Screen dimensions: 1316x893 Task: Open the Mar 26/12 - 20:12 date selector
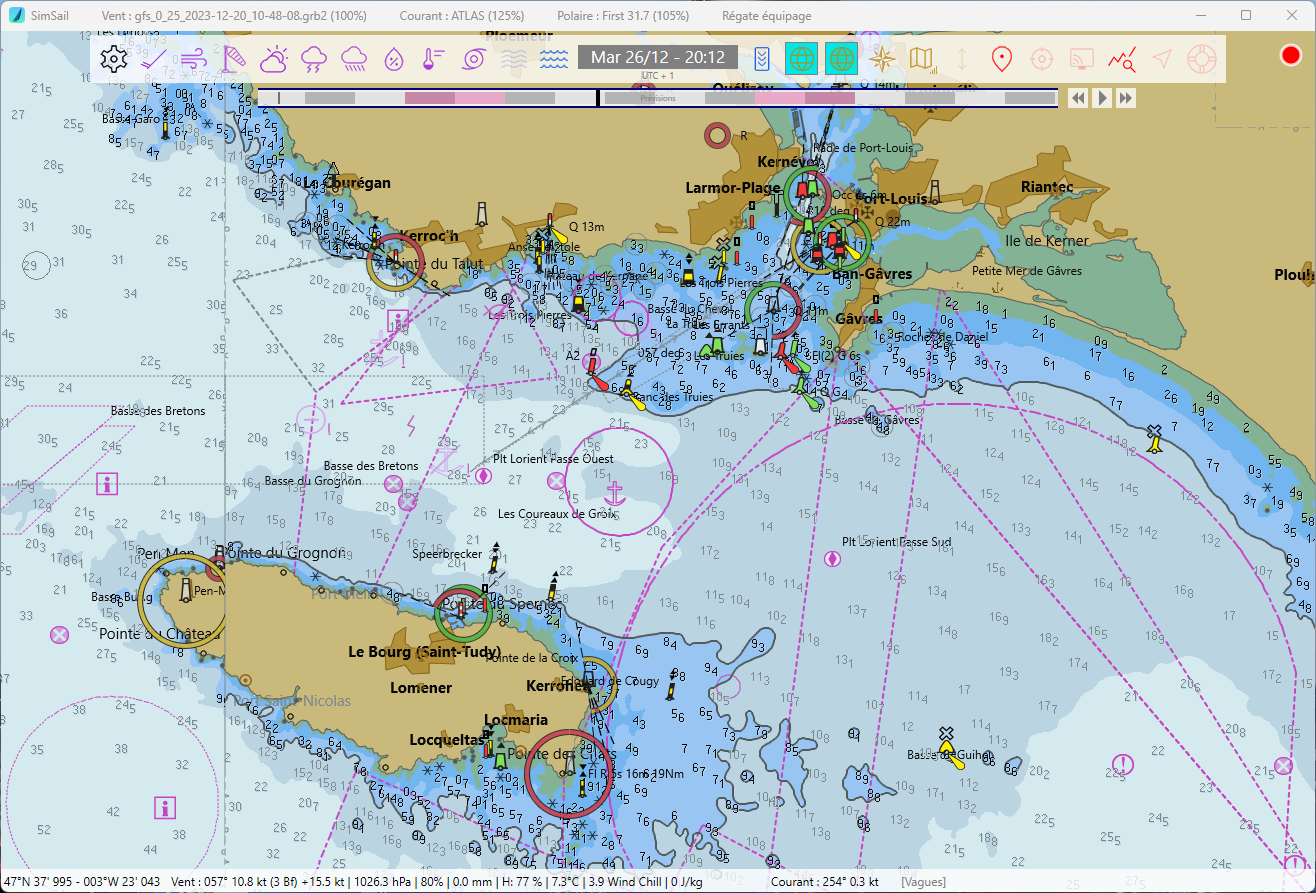pos(657,57)
